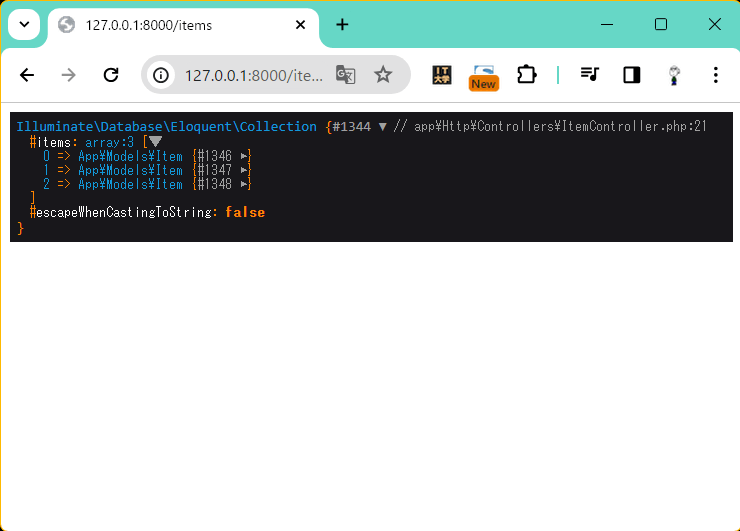
Task: Minimize the browser window
Action: (x=607, y=24)
